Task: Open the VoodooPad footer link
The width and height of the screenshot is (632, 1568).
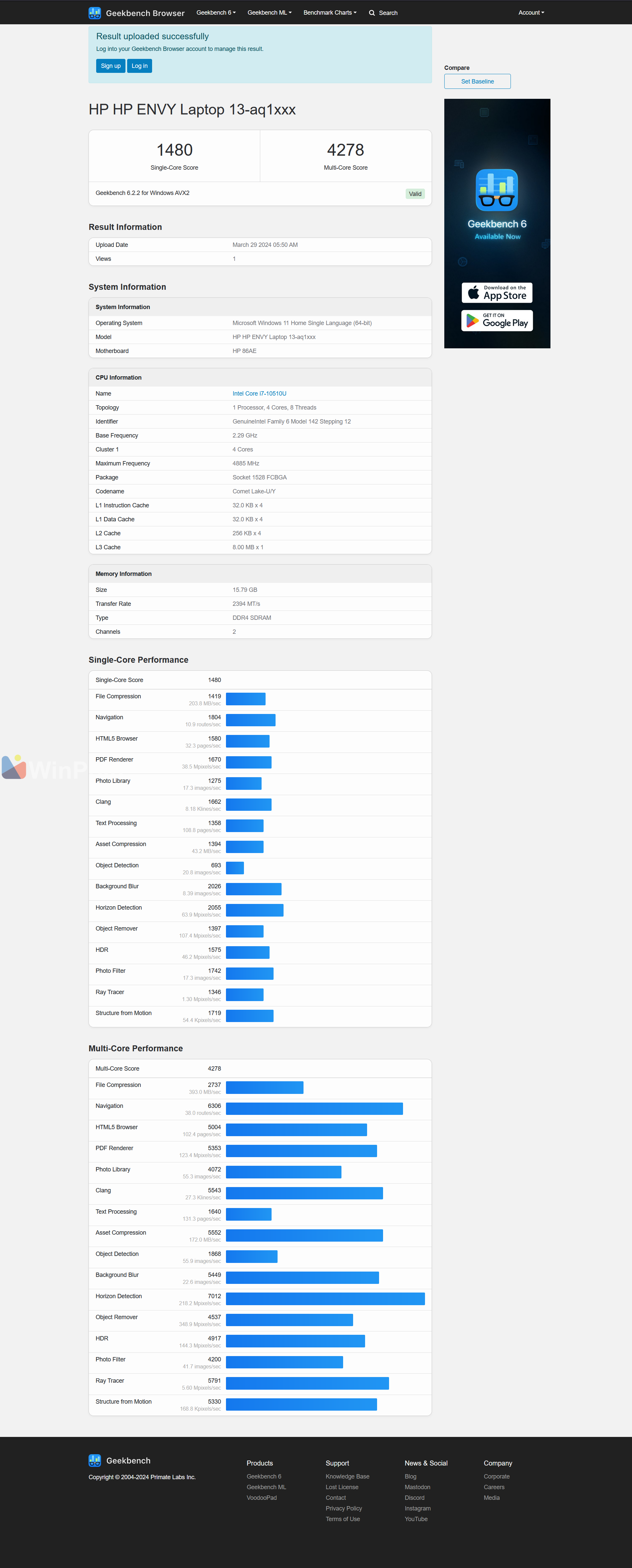Action: coord(262,1498)
